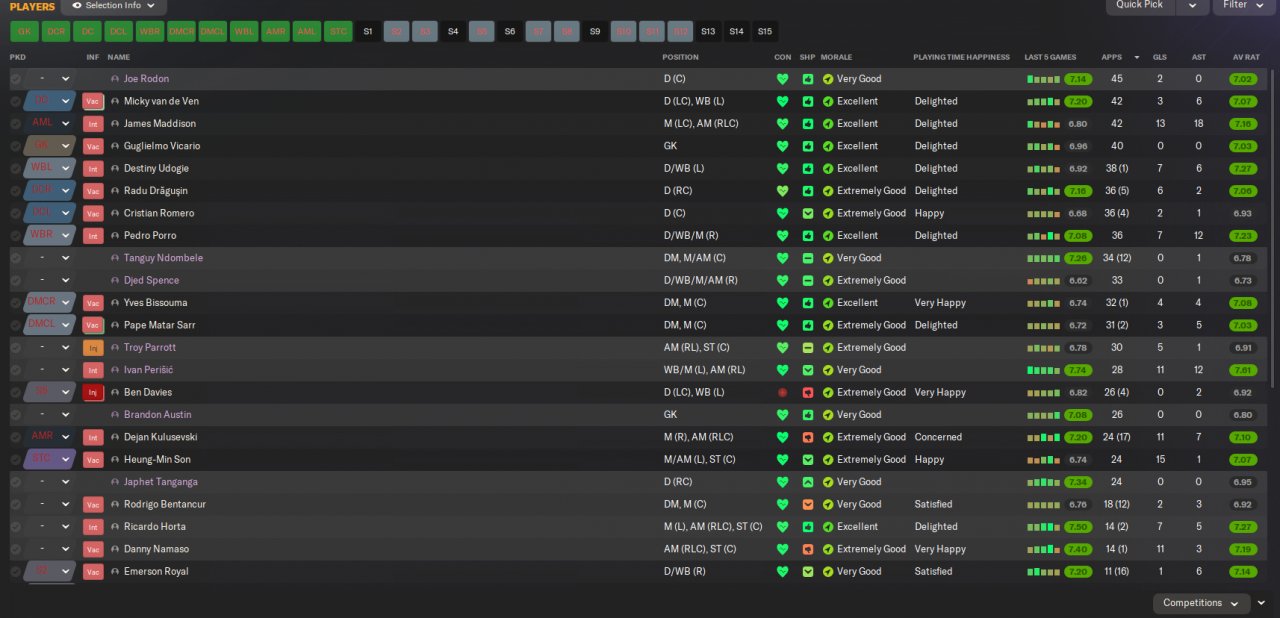The height and width of the screenshot is (618, 1280).
Task: Open the Filter dropdown
Action: (1244, 6)
